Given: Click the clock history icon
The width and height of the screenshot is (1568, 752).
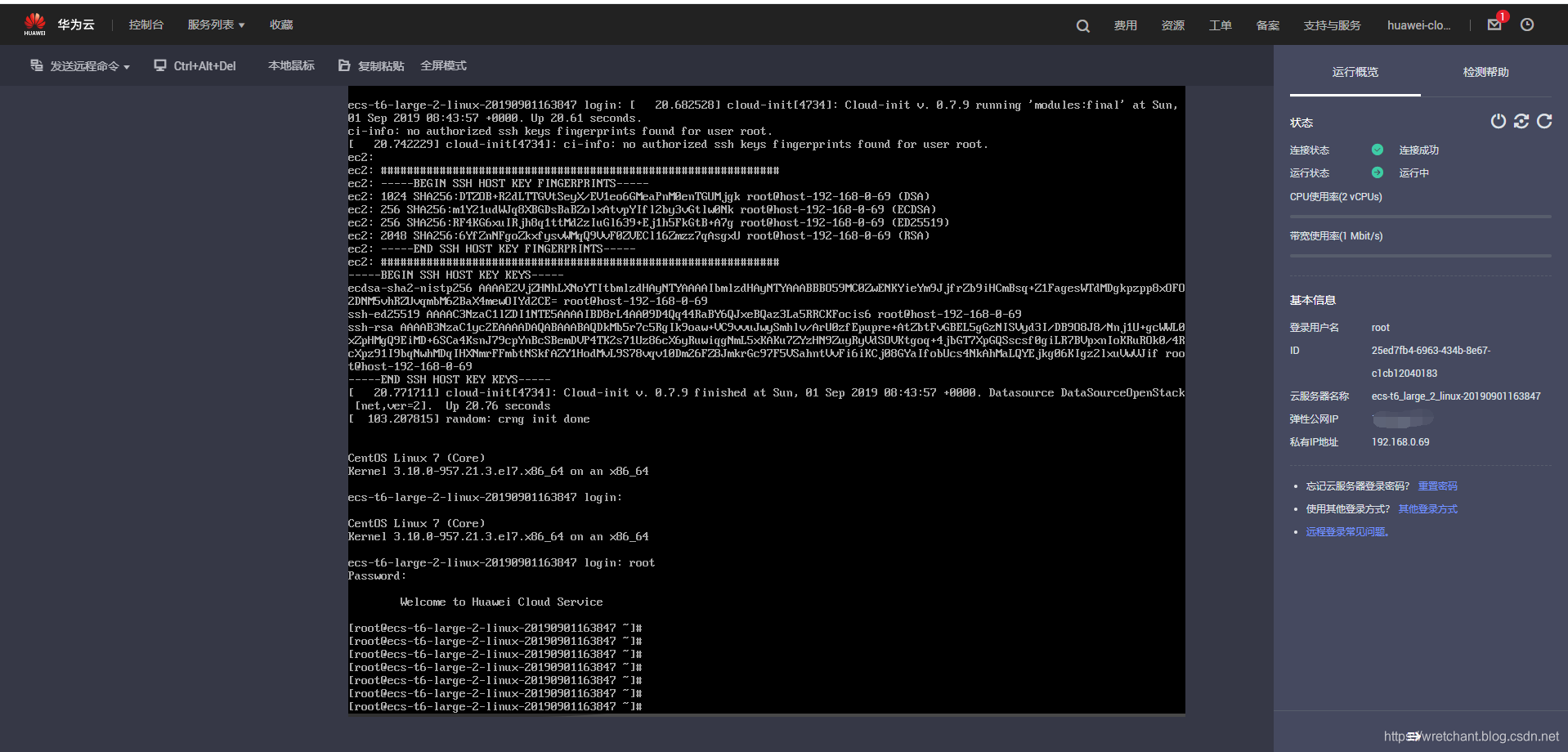Looking at the screenshot, I should coord(1527,25).
